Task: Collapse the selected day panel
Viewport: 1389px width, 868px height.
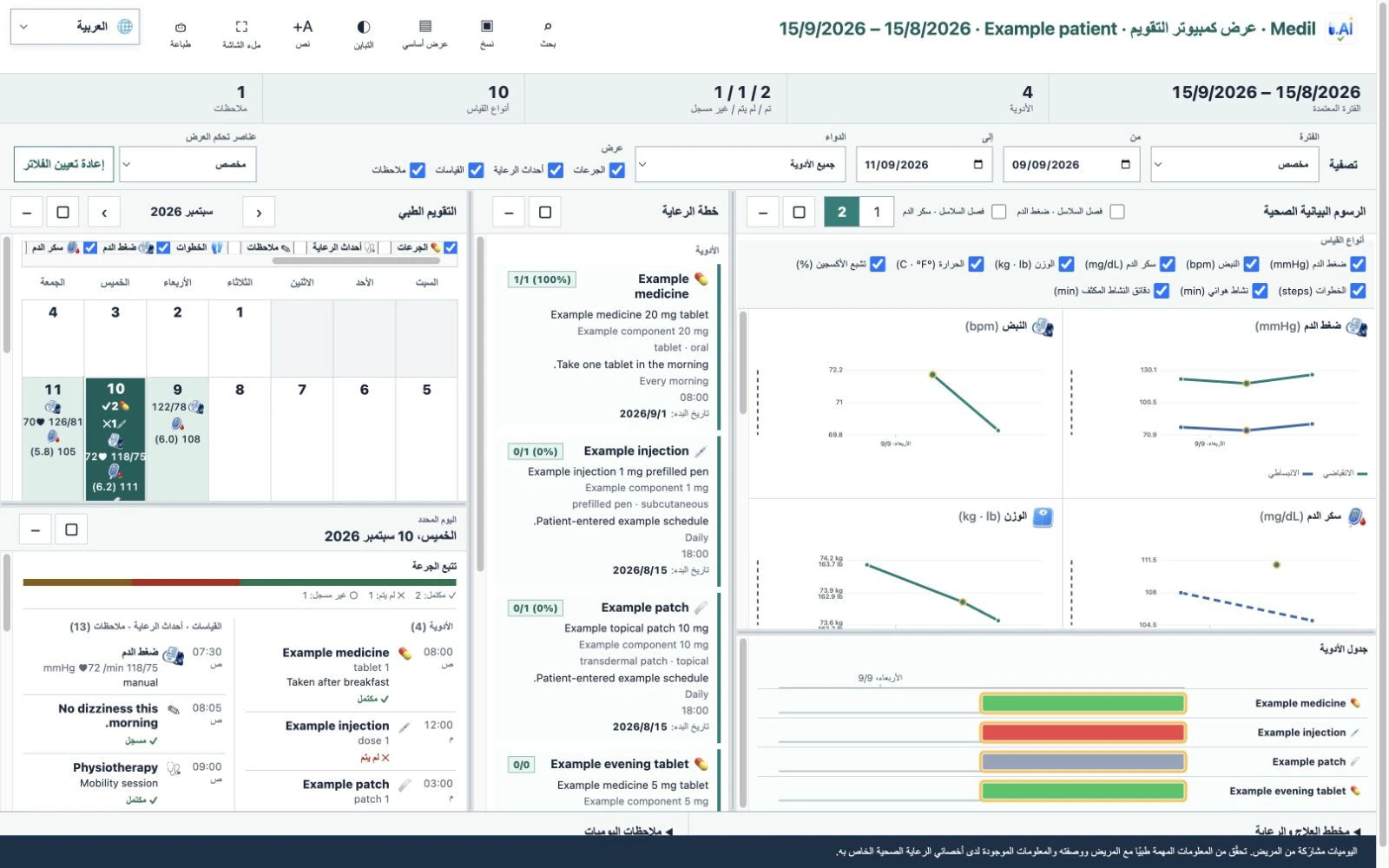Action: [35, 529]
